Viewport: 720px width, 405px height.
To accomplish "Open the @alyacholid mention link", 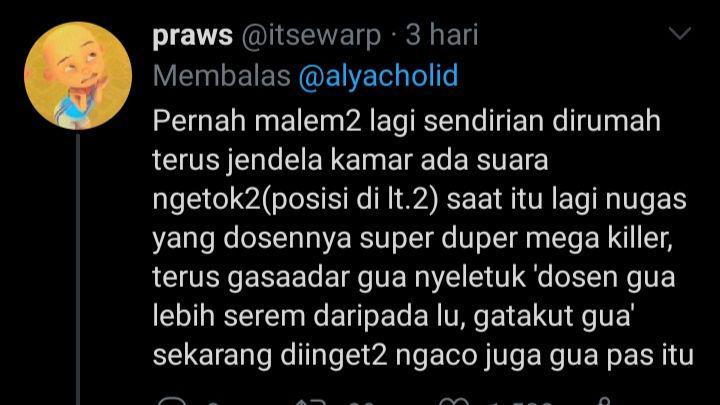I will (378, 75).
